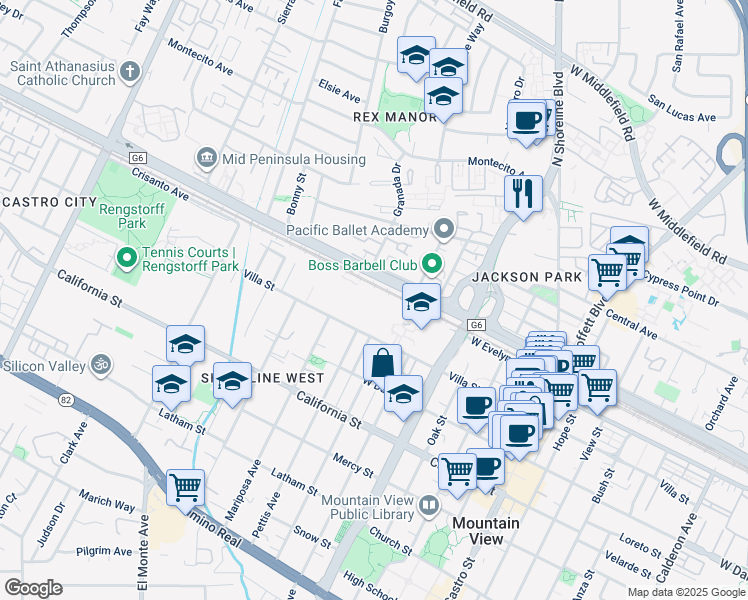
Task: Select the school marker beside Boss Barbell Club
Action: point(421,302)
